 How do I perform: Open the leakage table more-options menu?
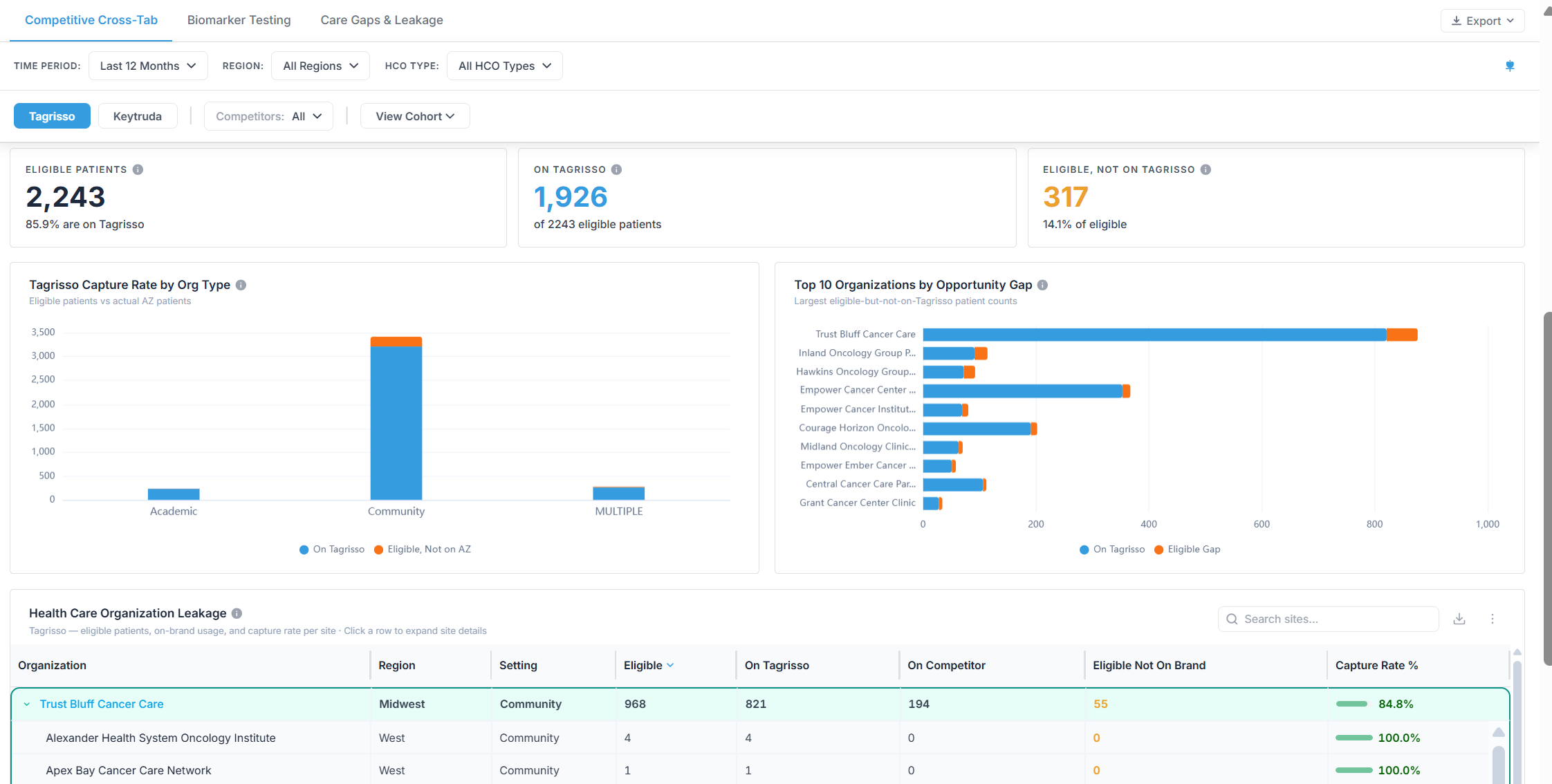[x=1493, y=619]
